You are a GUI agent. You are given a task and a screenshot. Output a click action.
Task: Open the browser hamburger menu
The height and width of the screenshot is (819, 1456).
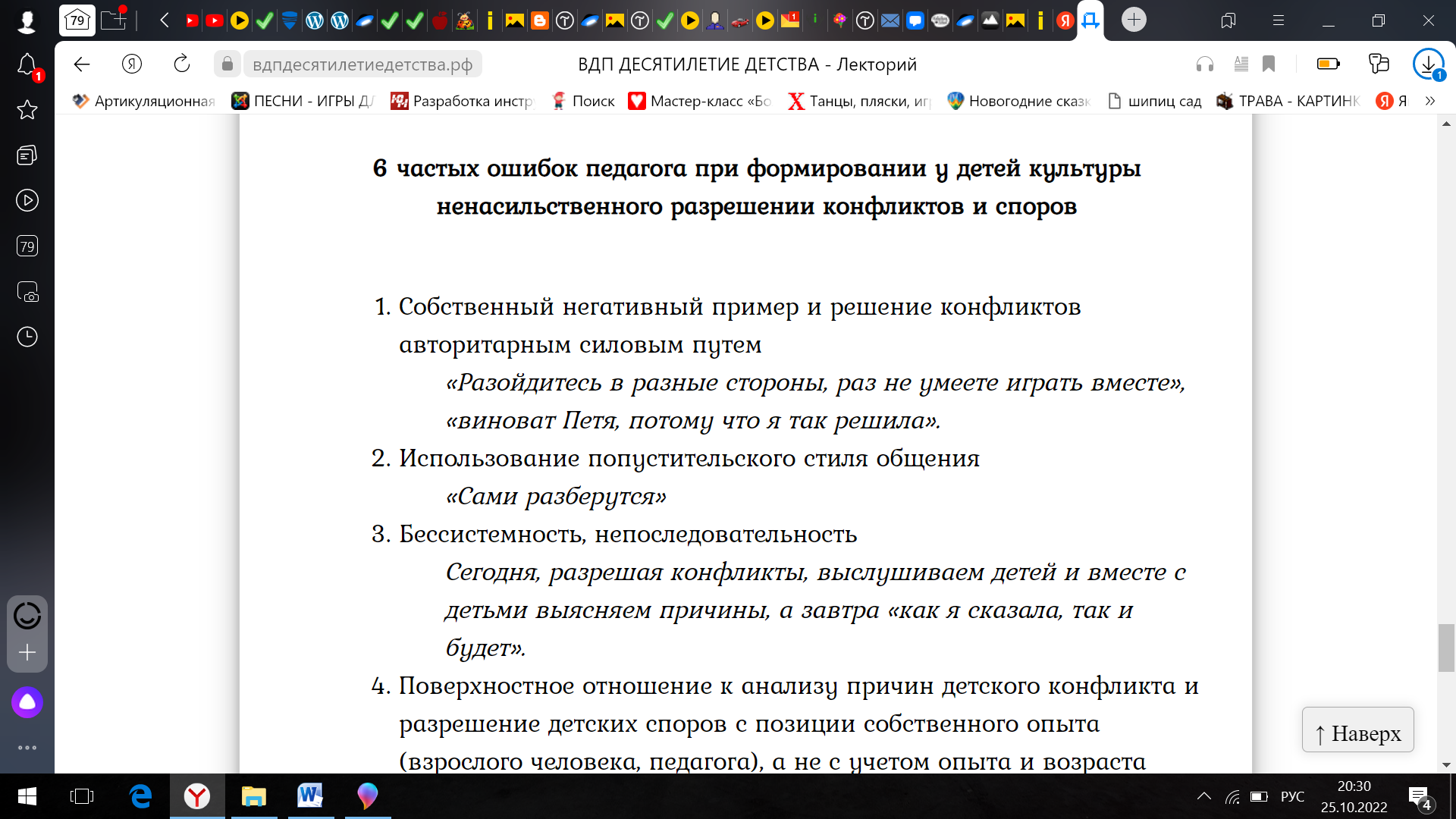(x=1279, y=20)
